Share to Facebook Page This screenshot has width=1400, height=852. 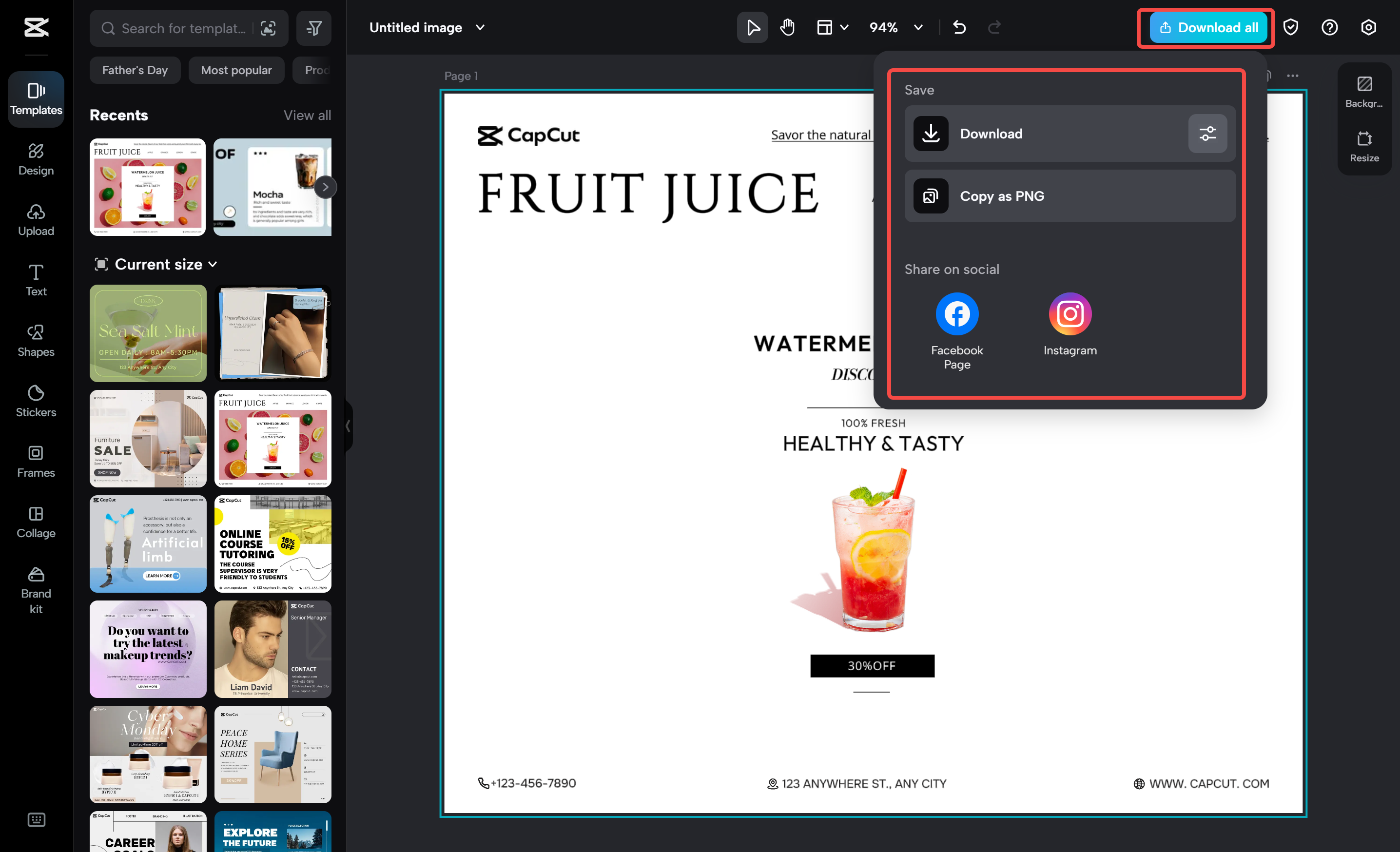click(957, 314)
